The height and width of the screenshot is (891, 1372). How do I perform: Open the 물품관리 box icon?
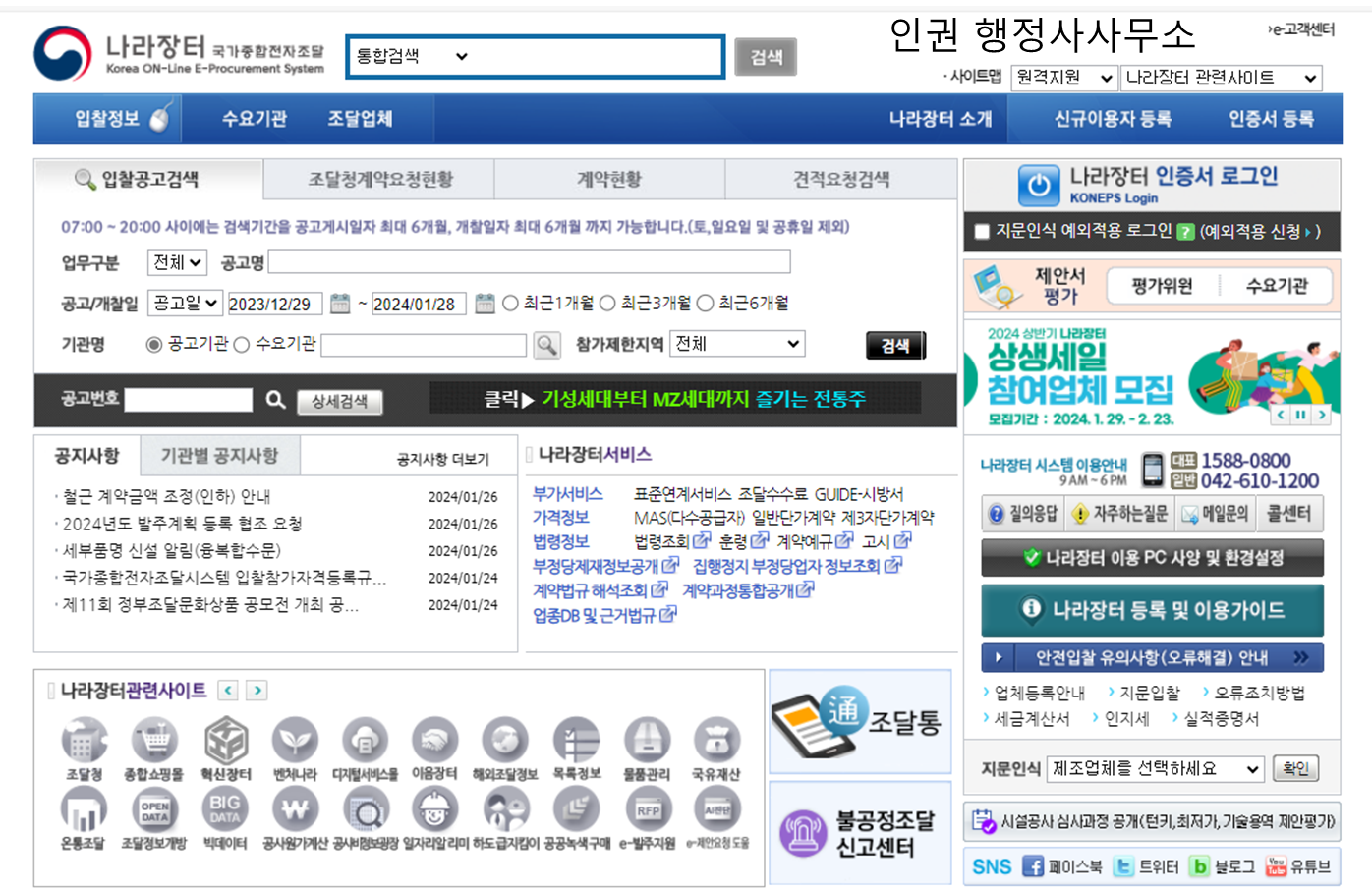(647, 740)
